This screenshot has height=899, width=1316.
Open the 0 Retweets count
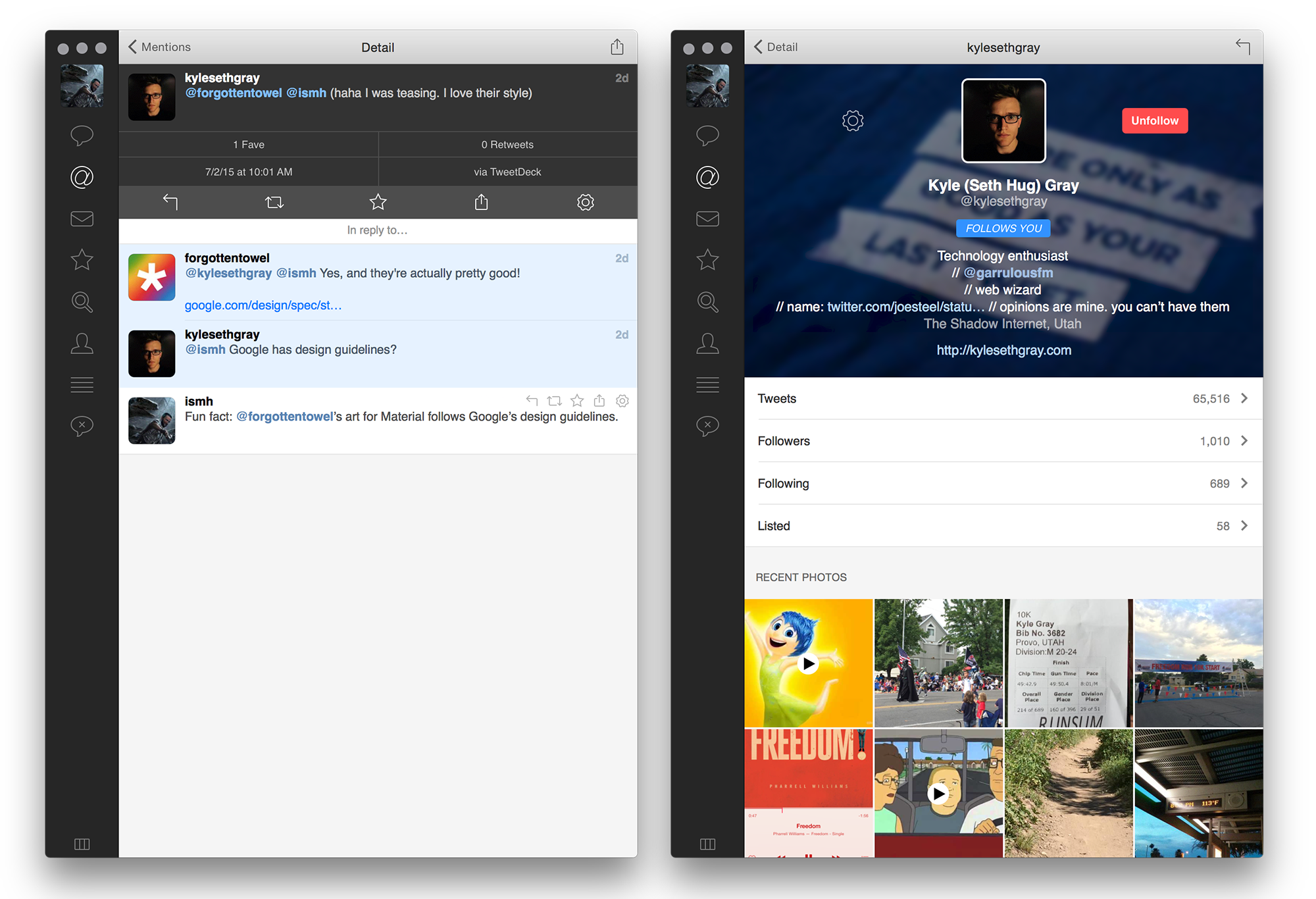point(507,144)
